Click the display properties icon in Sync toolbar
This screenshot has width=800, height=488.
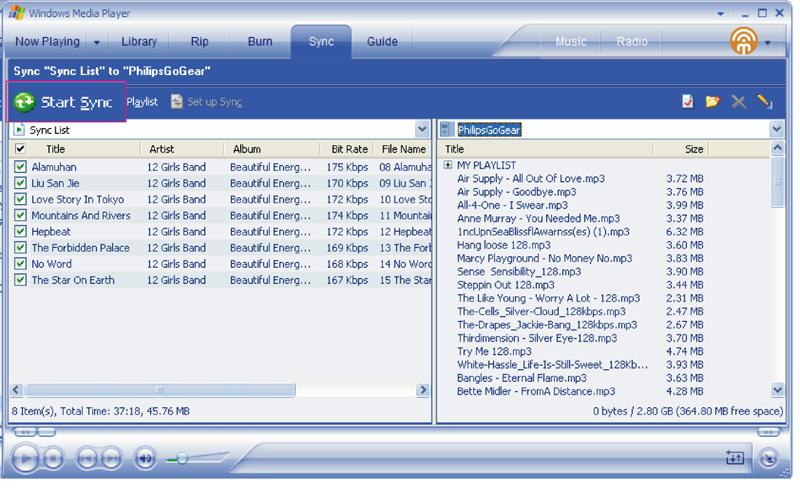[x=688, y=102]
